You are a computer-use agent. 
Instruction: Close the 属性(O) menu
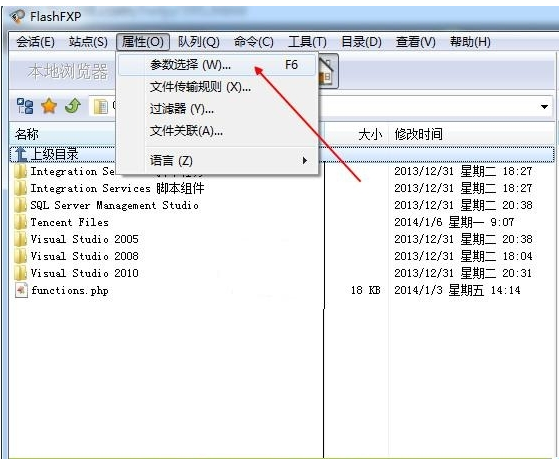(x=143, y=42)
